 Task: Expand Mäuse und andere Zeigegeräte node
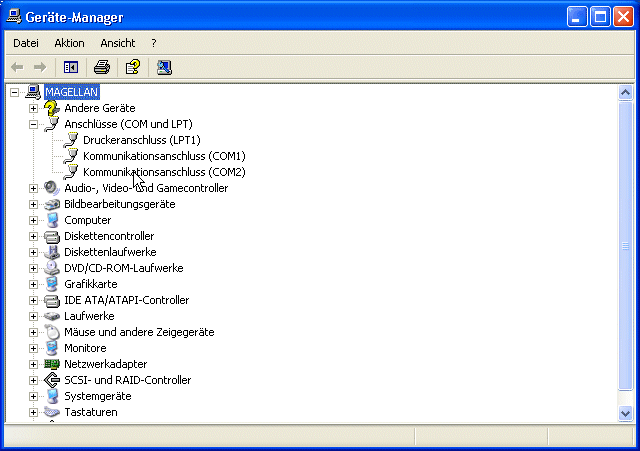[x=33, y=332]
